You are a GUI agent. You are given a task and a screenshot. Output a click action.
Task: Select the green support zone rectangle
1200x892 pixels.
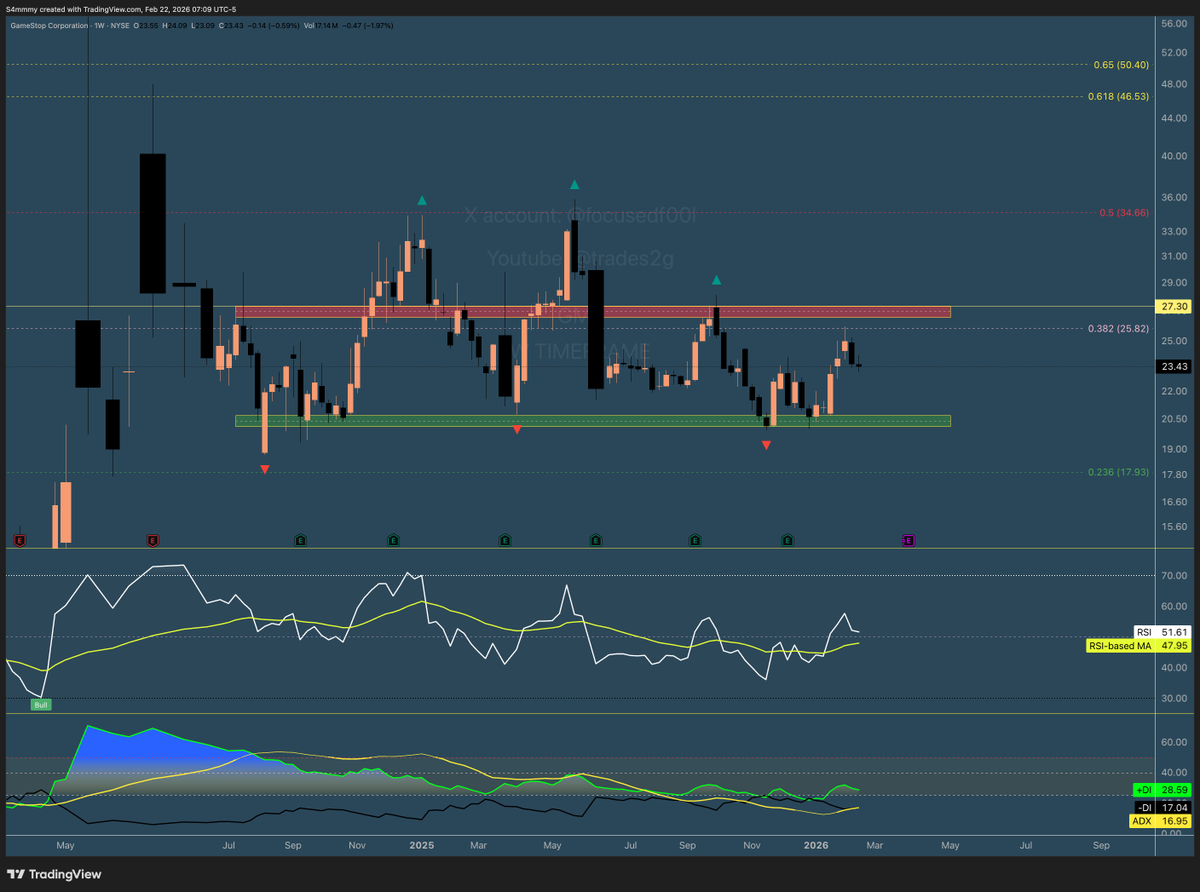coord(592,421)
